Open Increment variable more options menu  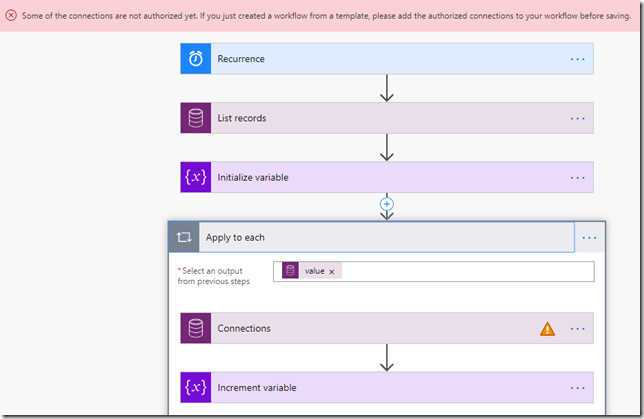coord(577,388)
